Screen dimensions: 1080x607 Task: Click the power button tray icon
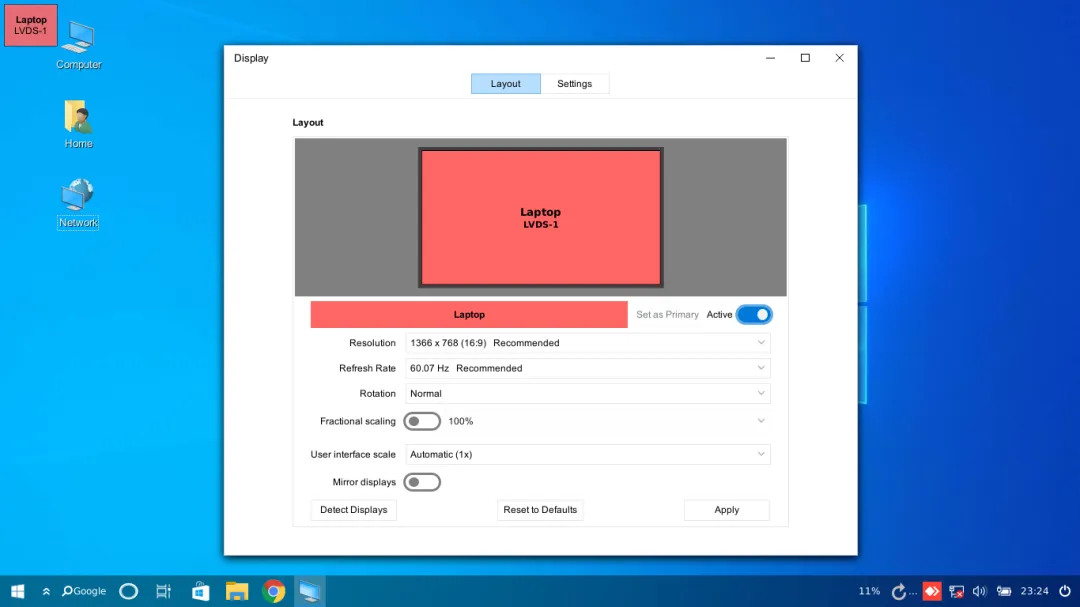click(x=1065, y=591)
